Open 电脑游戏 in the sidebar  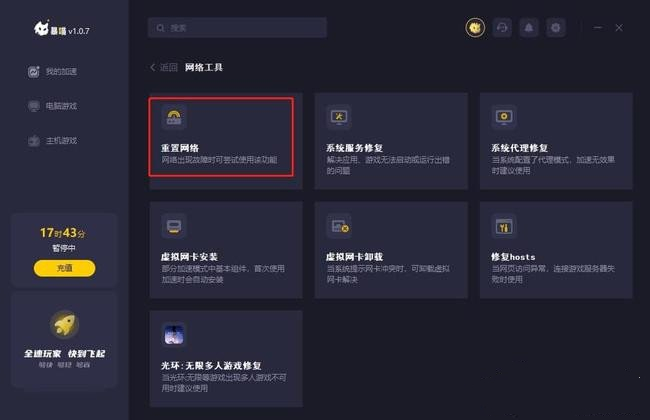pyautogui.click(x=53, y=106)
